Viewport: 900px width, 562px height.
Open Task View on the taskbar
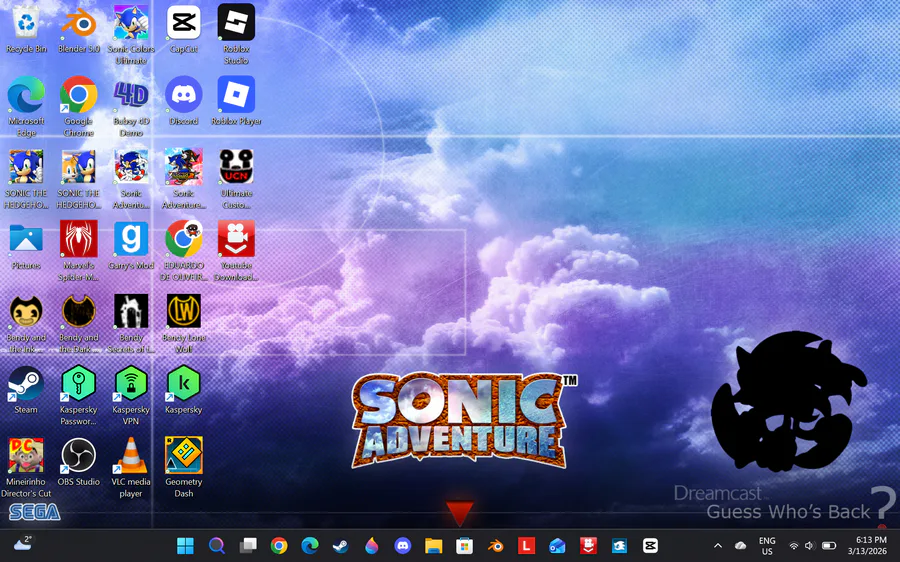[x=248, y=545]
